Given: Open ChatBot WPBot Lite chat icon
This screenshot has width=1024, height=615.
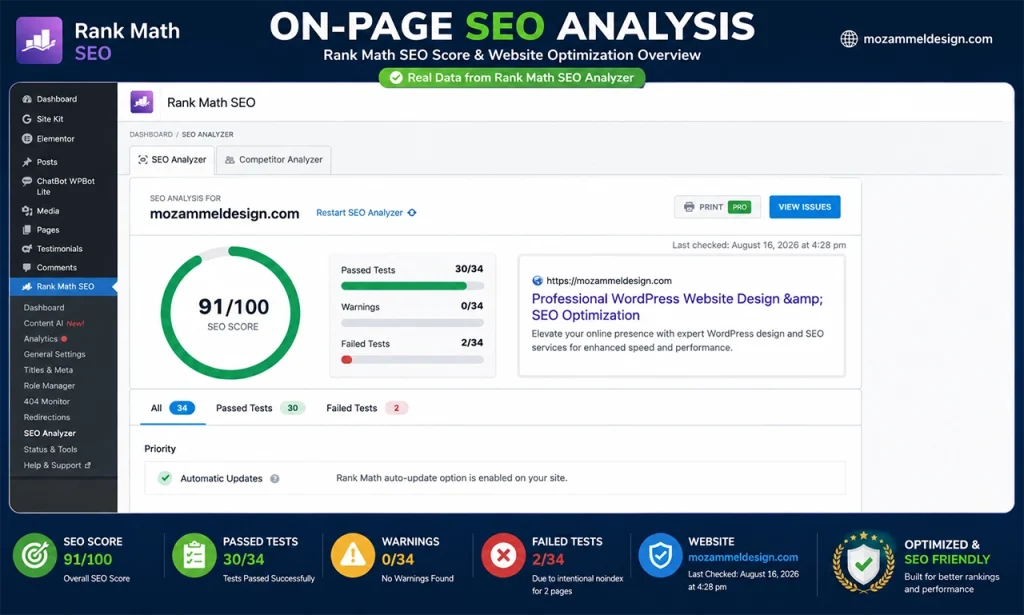Looking at the screenshot, I should [x=27, y=181].
